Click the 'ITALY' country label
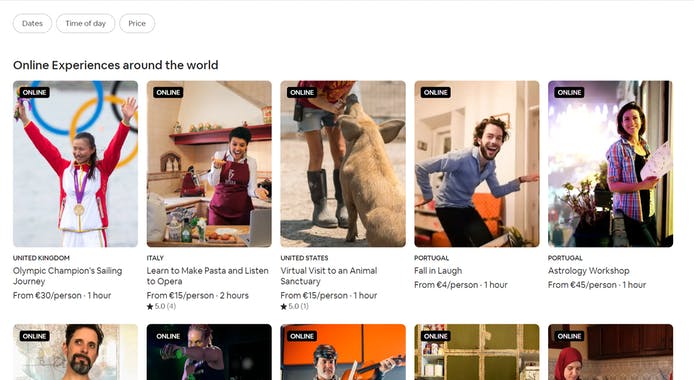Viewport: 694px width, 380px height. (x=155, y=258)
